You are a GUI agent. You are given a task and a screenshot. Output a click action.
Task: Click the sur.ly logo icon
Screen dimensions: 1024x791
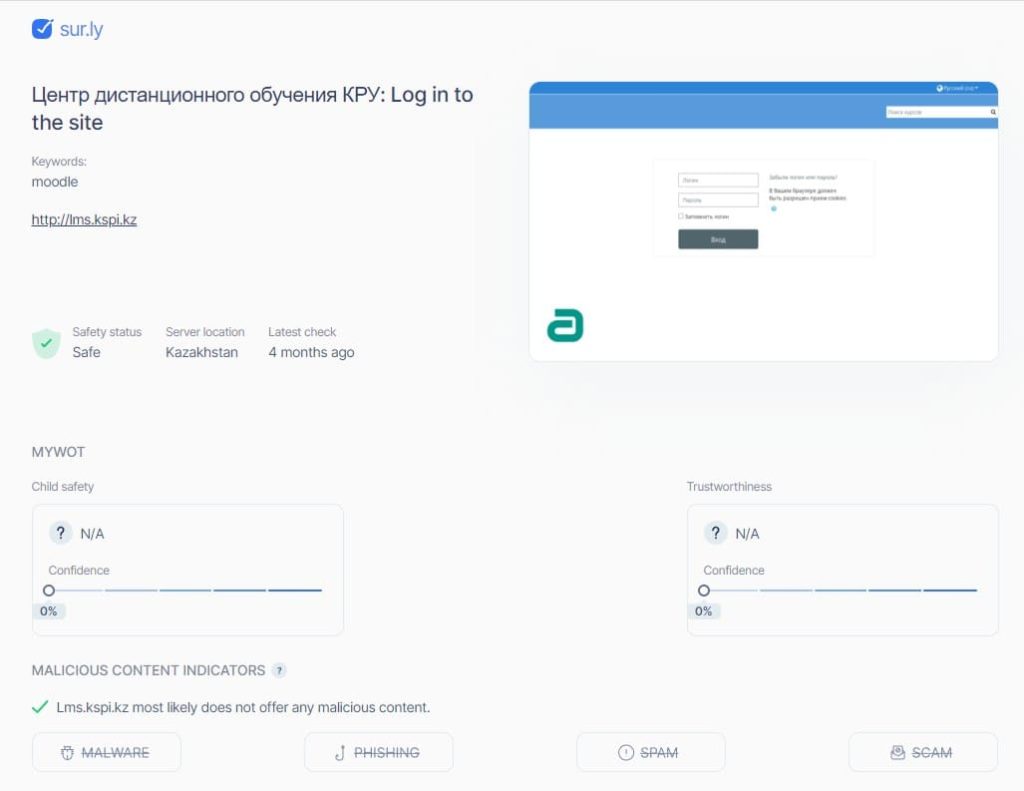click(40, 29)
